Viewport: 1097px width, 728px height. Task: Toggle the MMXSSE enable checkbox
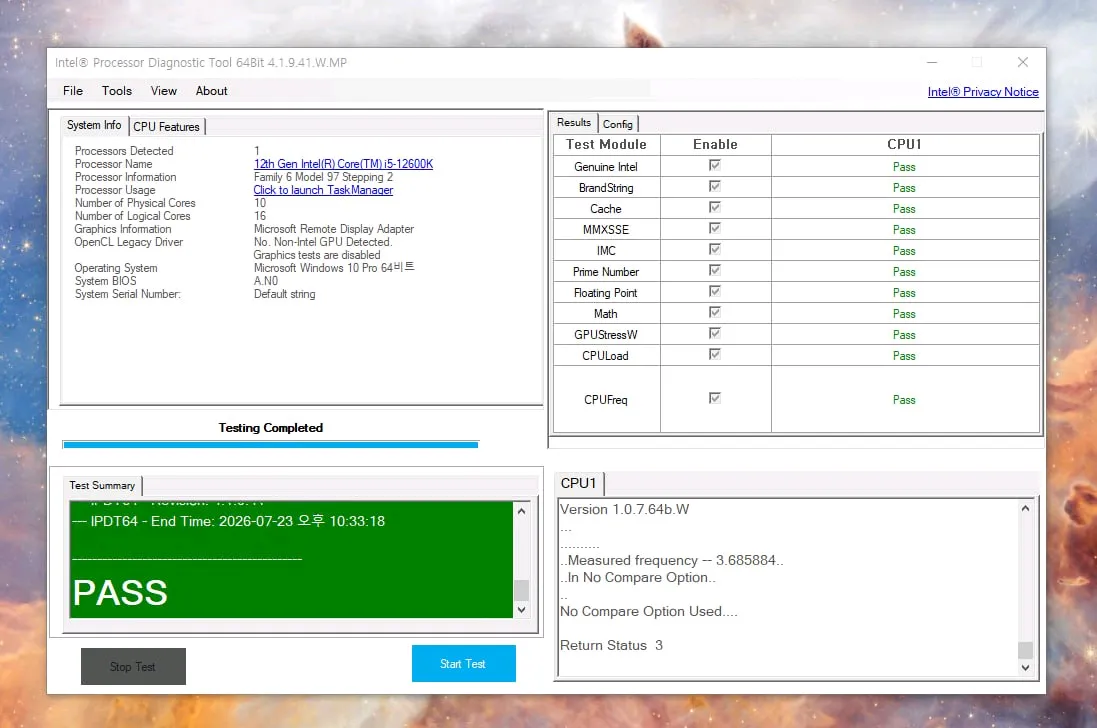pyautogui.click(x=714, y=228)
